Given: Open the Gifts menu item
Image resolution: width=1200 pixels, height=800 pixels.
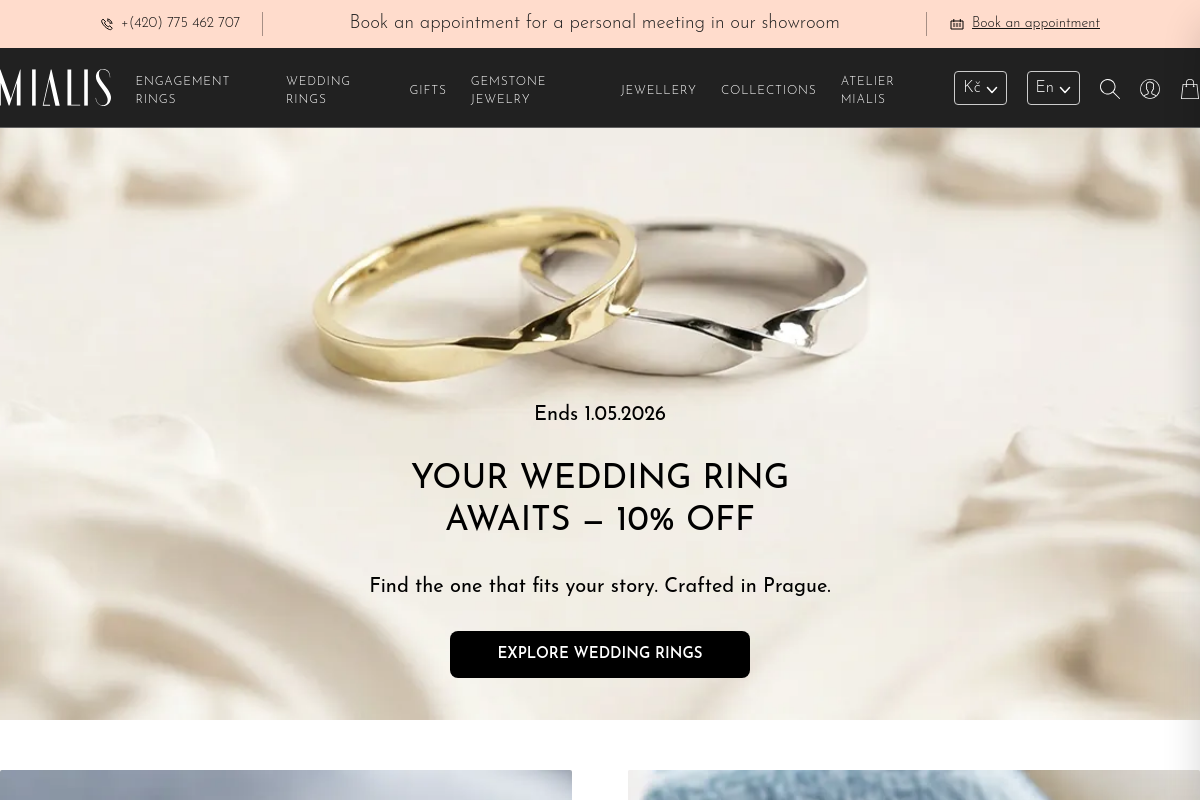Looking at the screenshot, I should point(428,90).
